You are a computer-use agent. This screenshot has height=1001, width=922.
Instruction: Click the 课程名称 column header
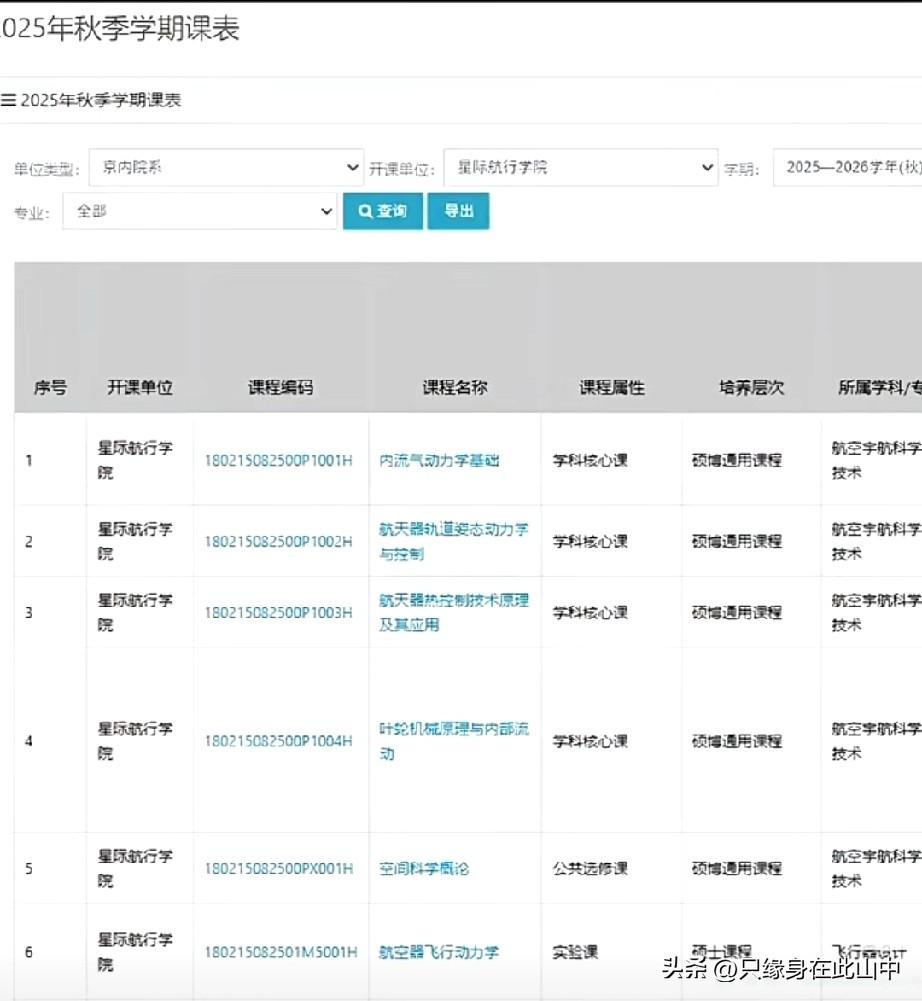tap(455, 388)
